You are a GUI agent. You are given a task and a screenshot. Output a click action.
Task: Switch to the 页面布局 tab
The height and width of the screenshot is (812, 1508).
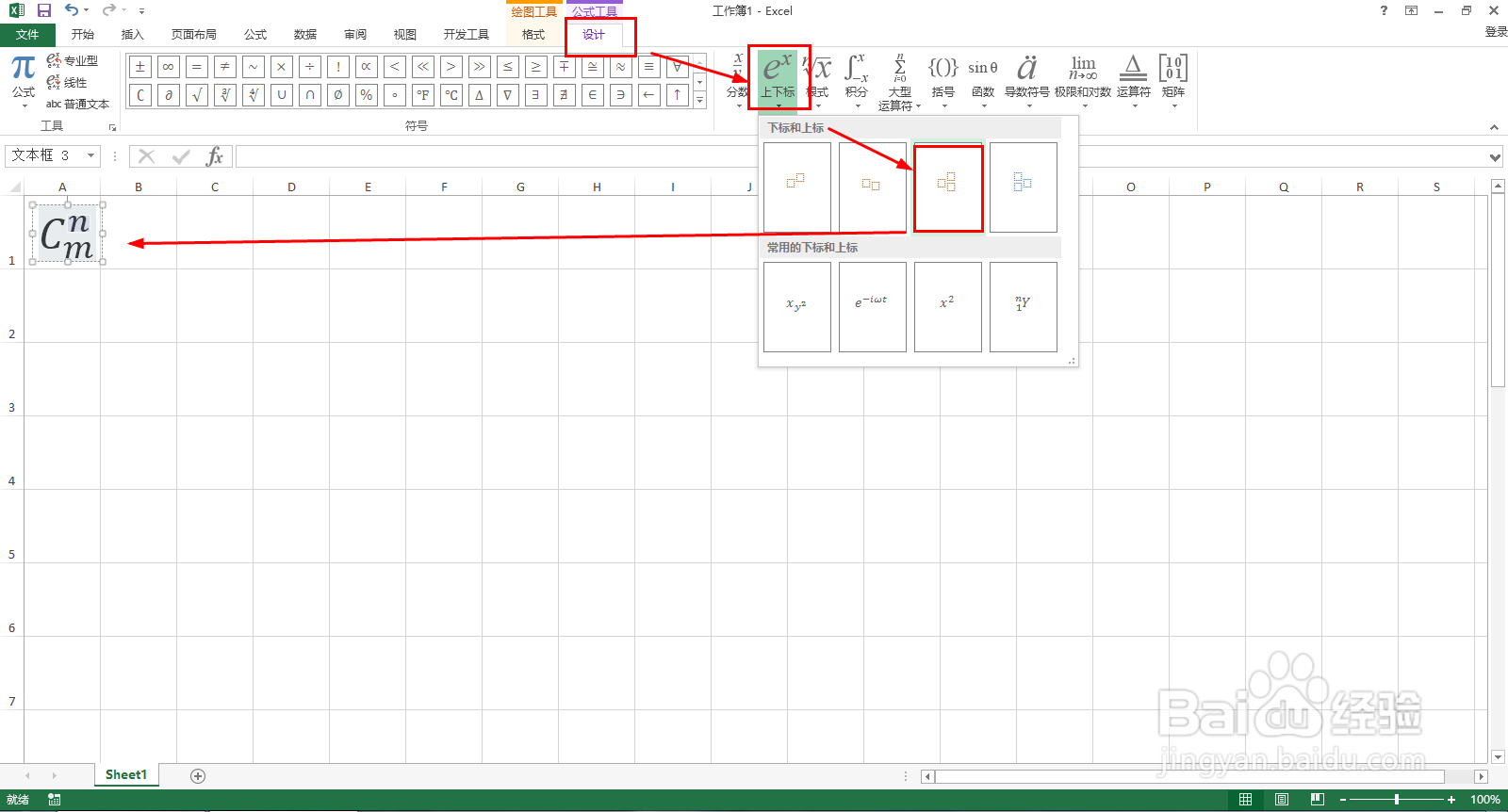pos(194,35)
